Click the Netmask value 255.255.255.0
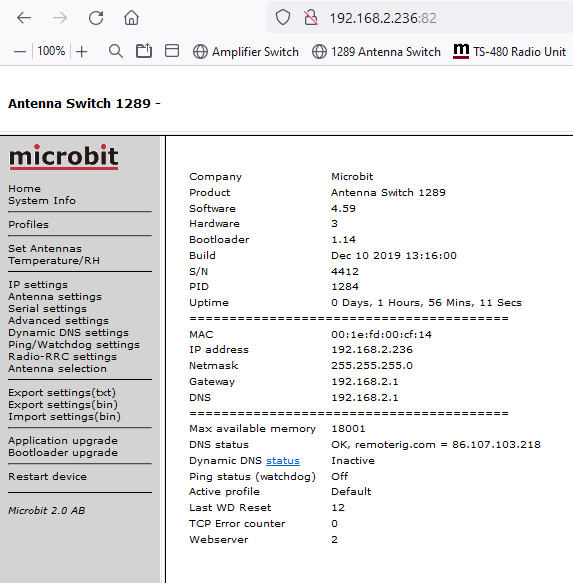Viewport: 573px width, 583px height. (x=372, y=366)
